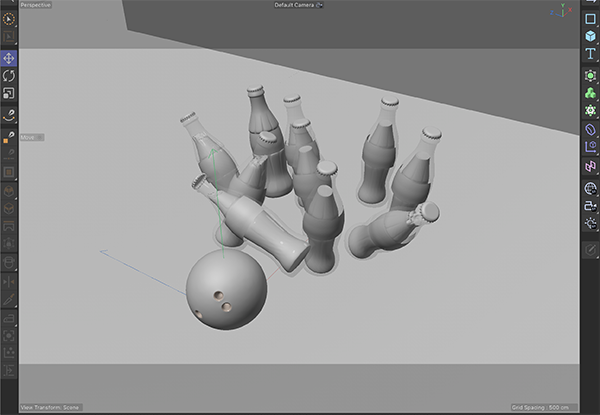Click the camera icon in right toolbar

click(590, 205)
